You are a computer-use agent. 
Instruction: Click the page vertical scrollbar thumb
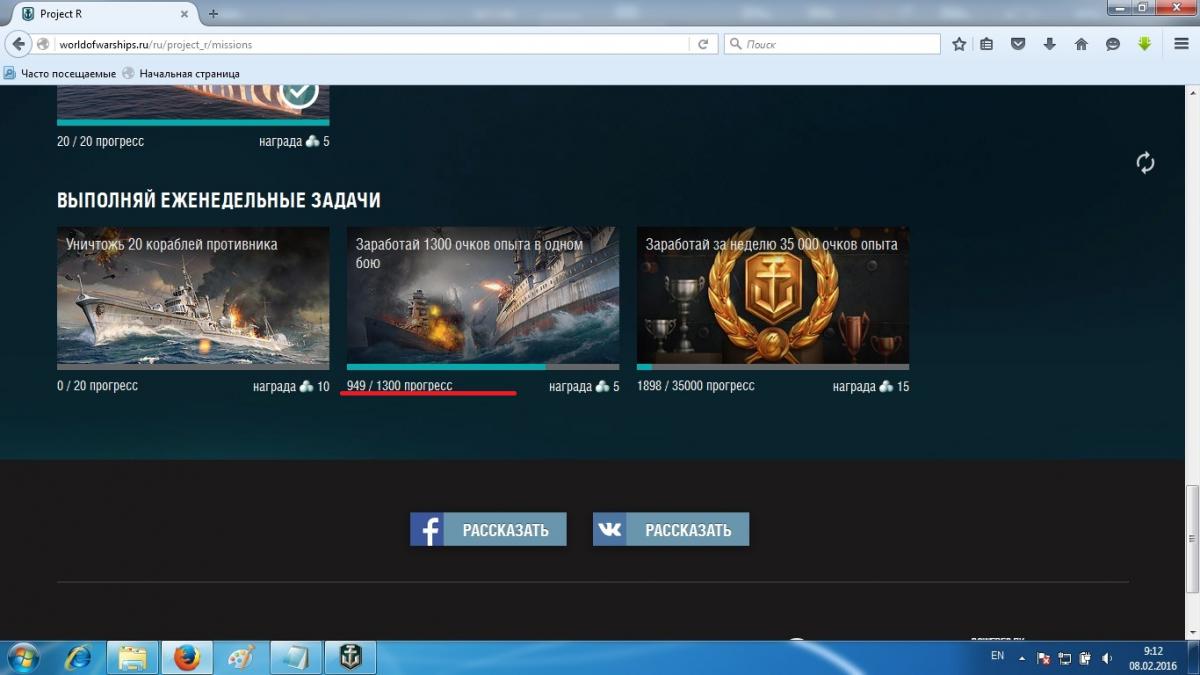pyautogui.click(x=1192, y=538)
